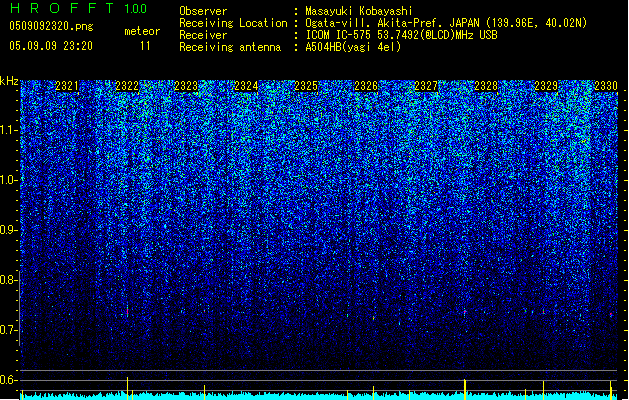Click time marker 2329
Image resolution: width=629 pixels, height=400 pixels.
[546, 86]
